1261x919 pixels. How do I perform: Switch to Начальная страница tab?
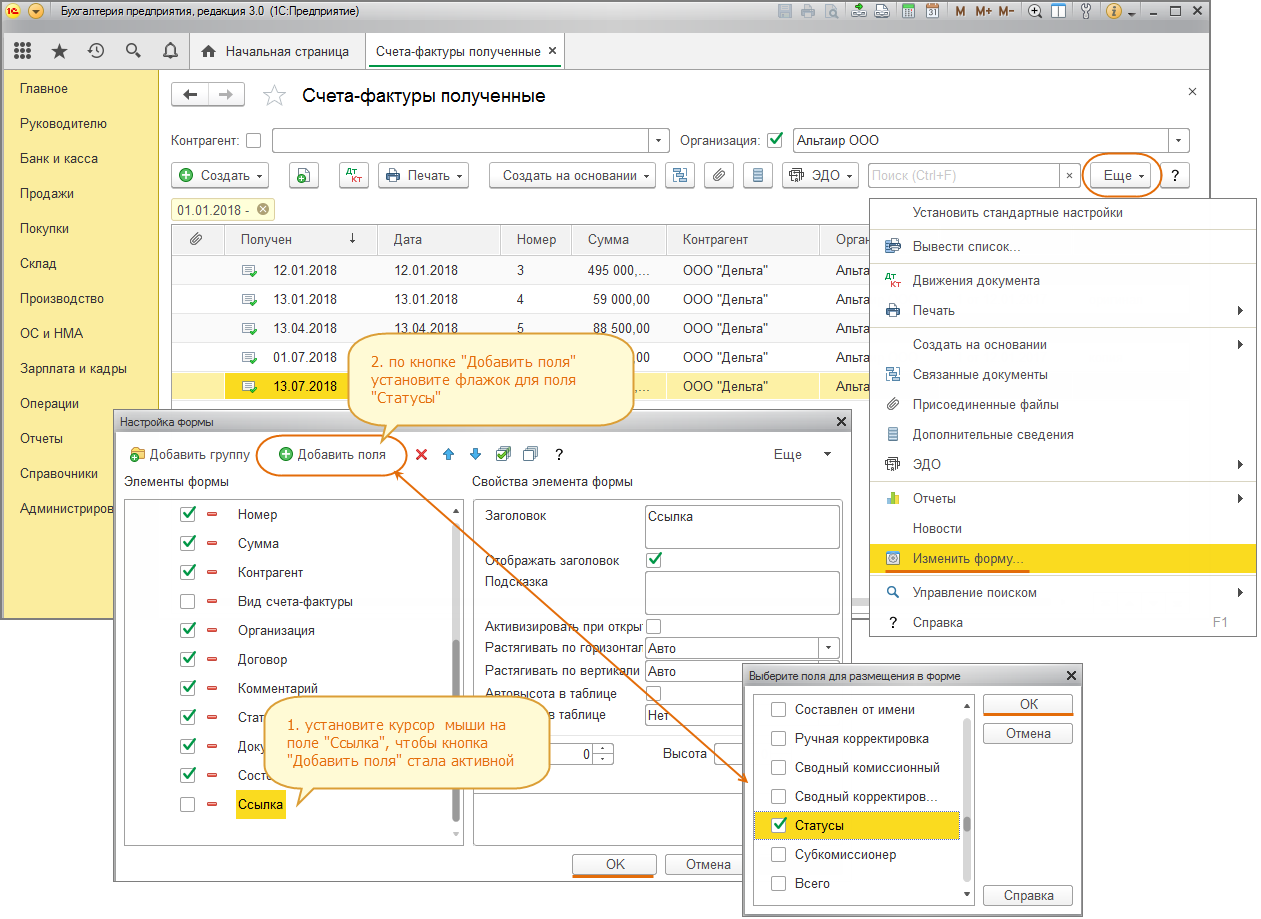coord(276,51)
